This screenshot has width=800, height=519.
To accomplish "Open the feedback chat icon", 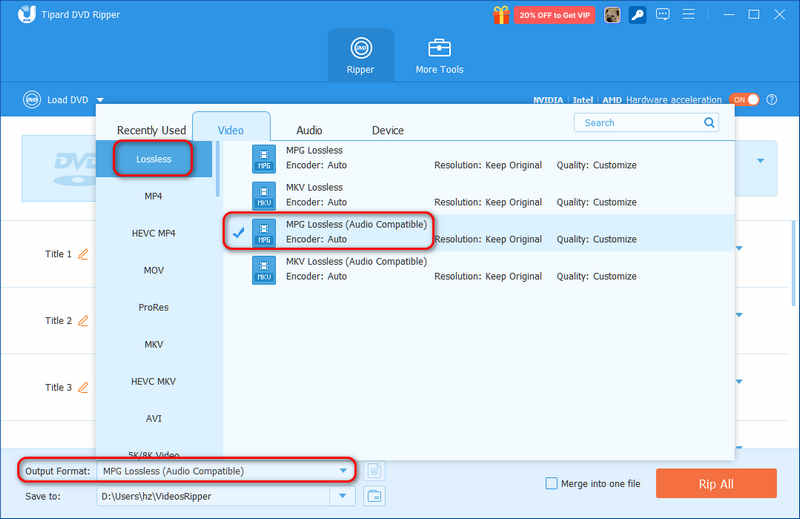I will (x=663, y=14).
